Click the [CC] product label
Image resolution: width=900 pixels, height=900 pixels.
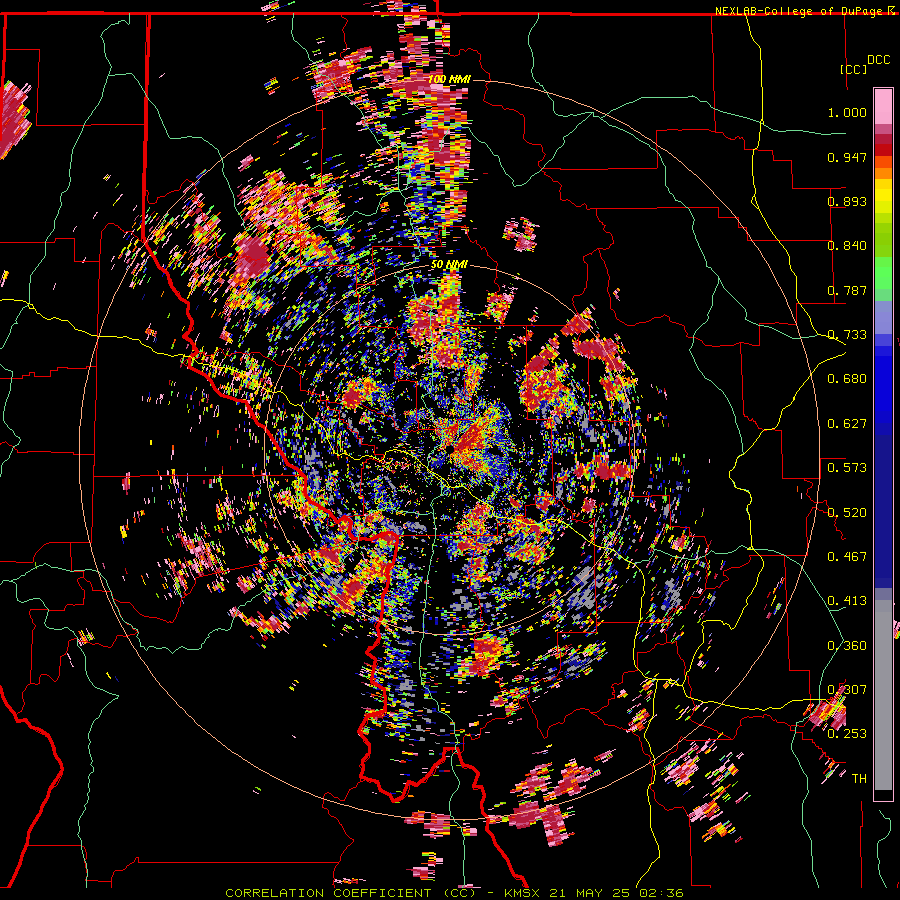(853, 69)
